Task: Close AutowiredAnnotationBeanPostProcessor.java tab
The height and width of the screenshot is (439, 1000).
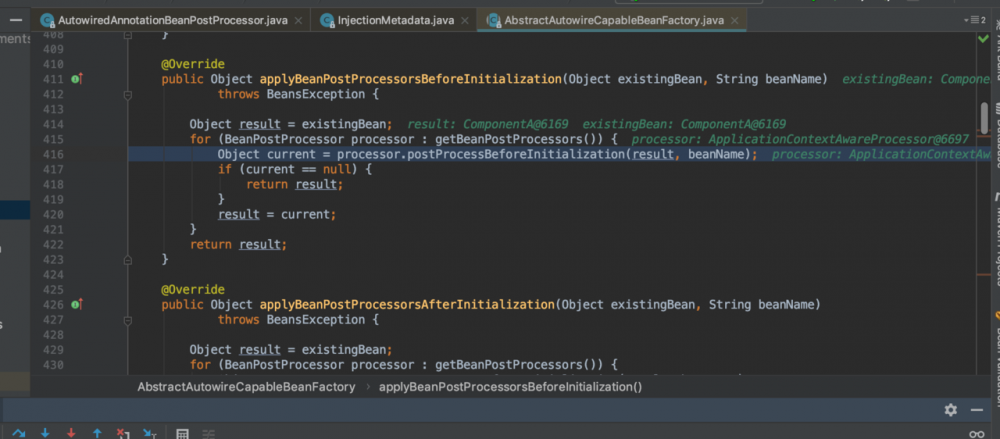Action: tap(299, 20)
